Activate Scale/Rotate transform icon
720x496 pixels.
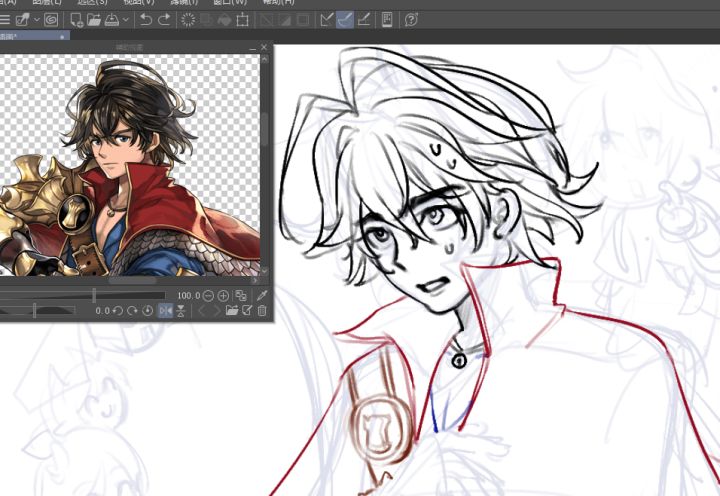(x=242, y=20)
